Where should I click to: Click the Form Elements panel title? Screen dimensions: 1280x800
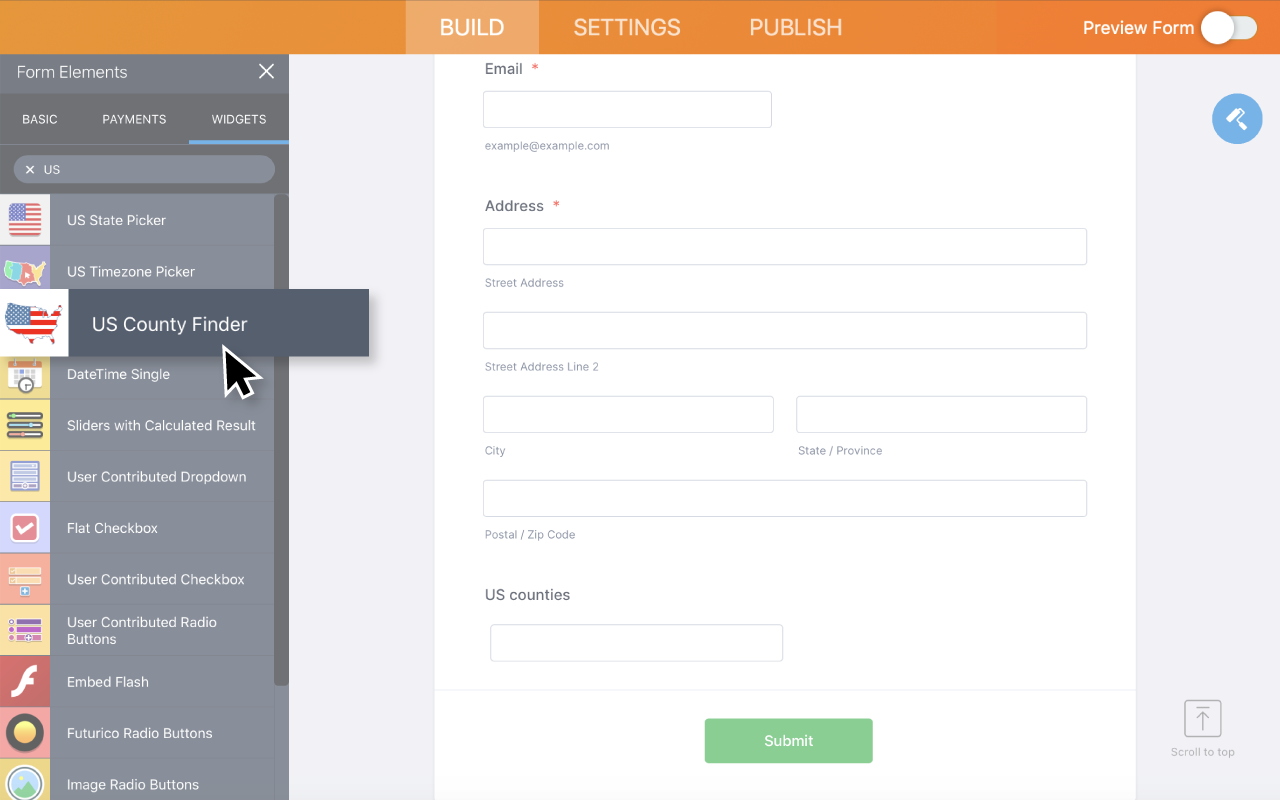[x=72, y=72]
